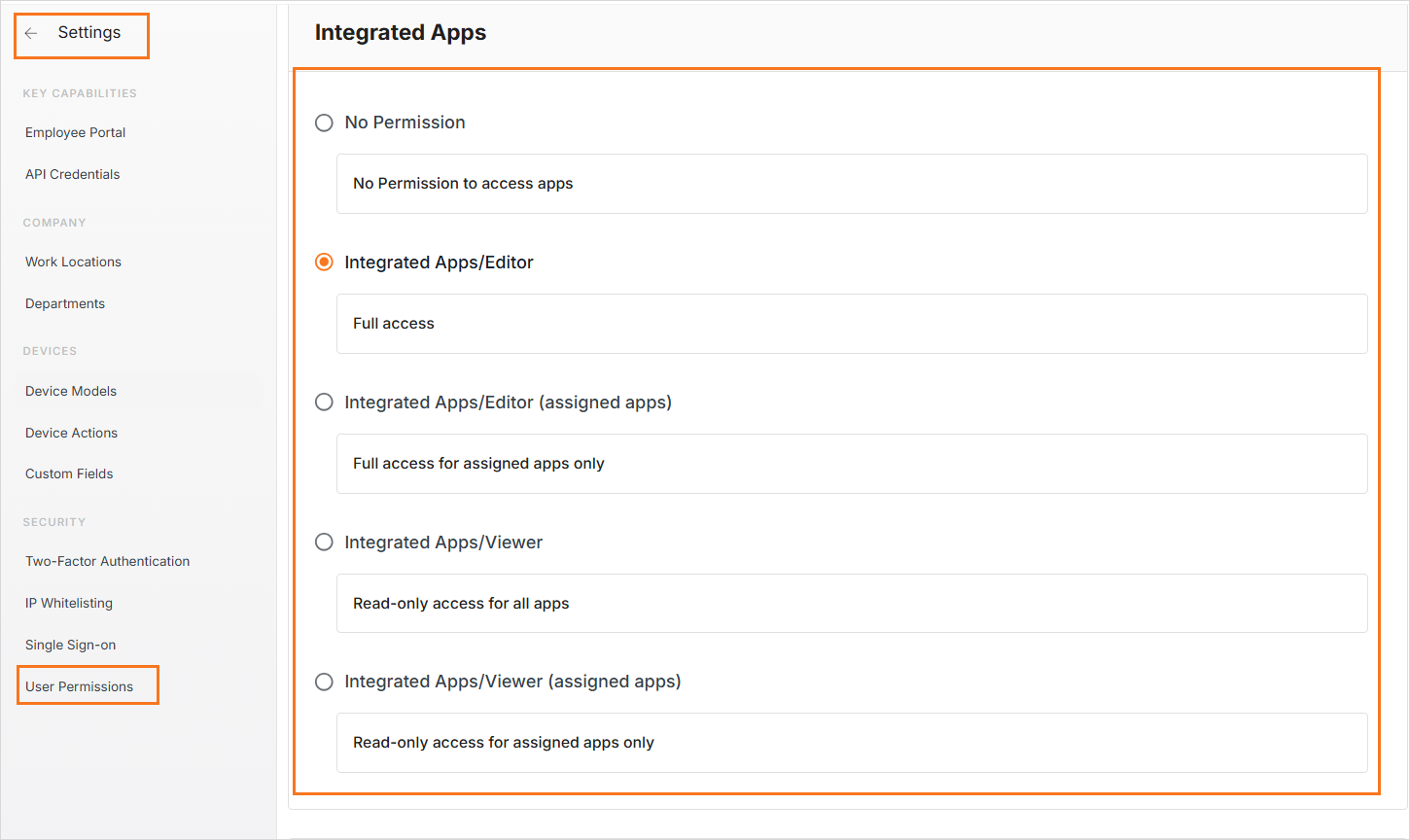Open Single Sign-on settings
Image resolution: width=1410 pixels, height=840 pixels.
click(71, 645)
